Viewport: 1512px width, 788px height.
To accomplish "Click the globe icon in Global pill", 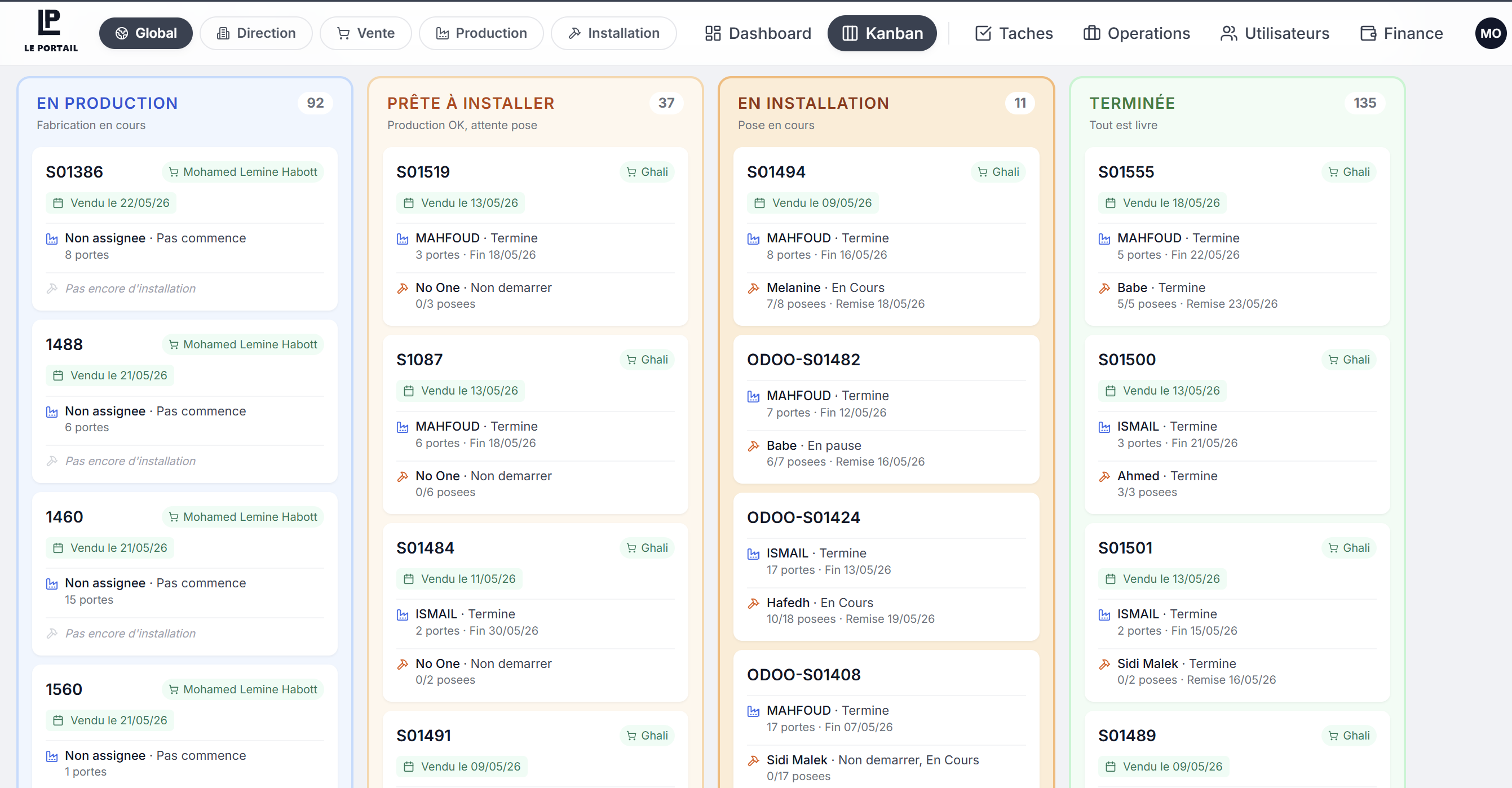I will point(122,33).
